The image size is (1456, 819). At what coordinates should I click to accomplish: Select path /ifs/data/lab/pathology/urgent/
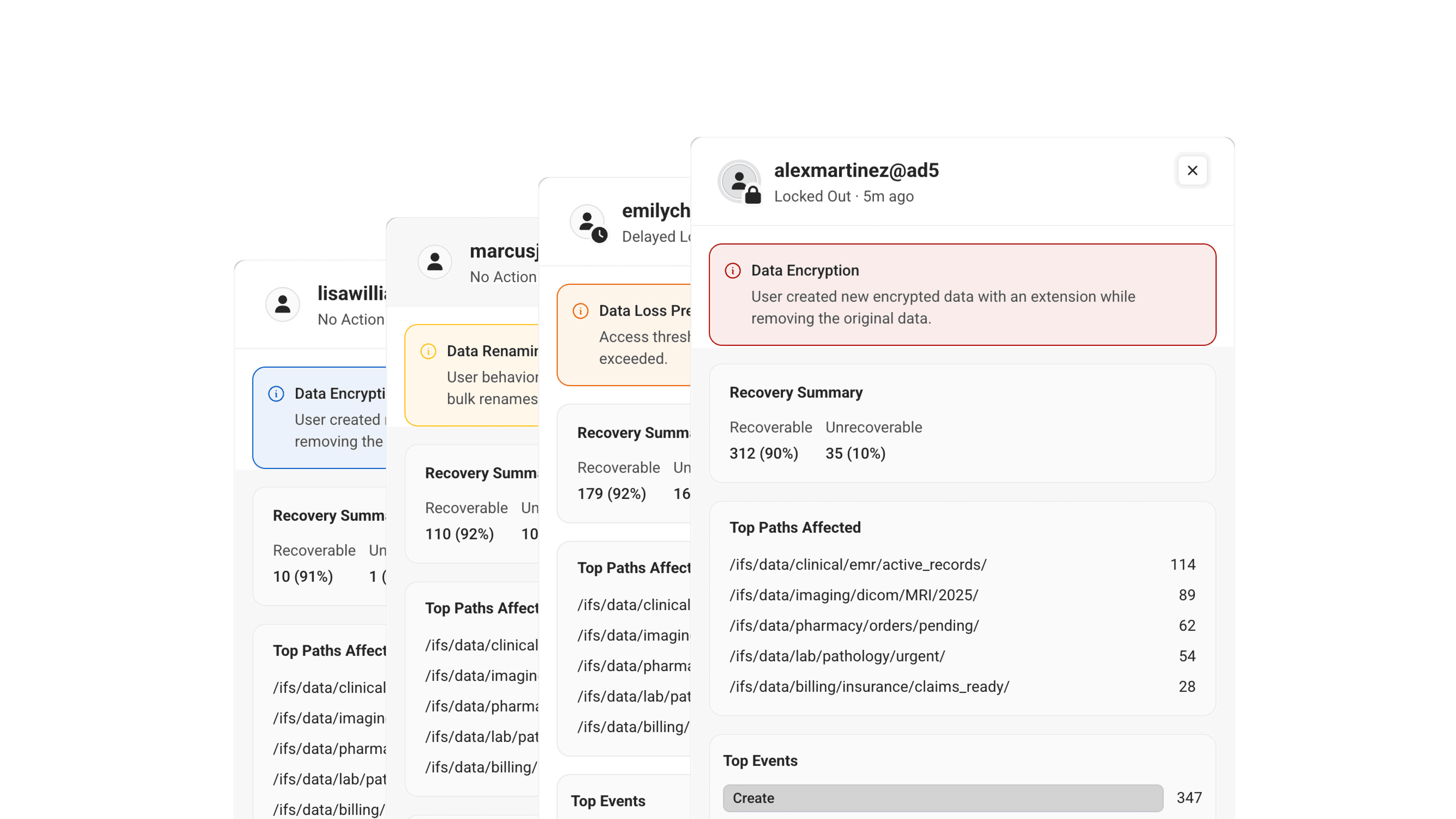[x=837, y=656]
